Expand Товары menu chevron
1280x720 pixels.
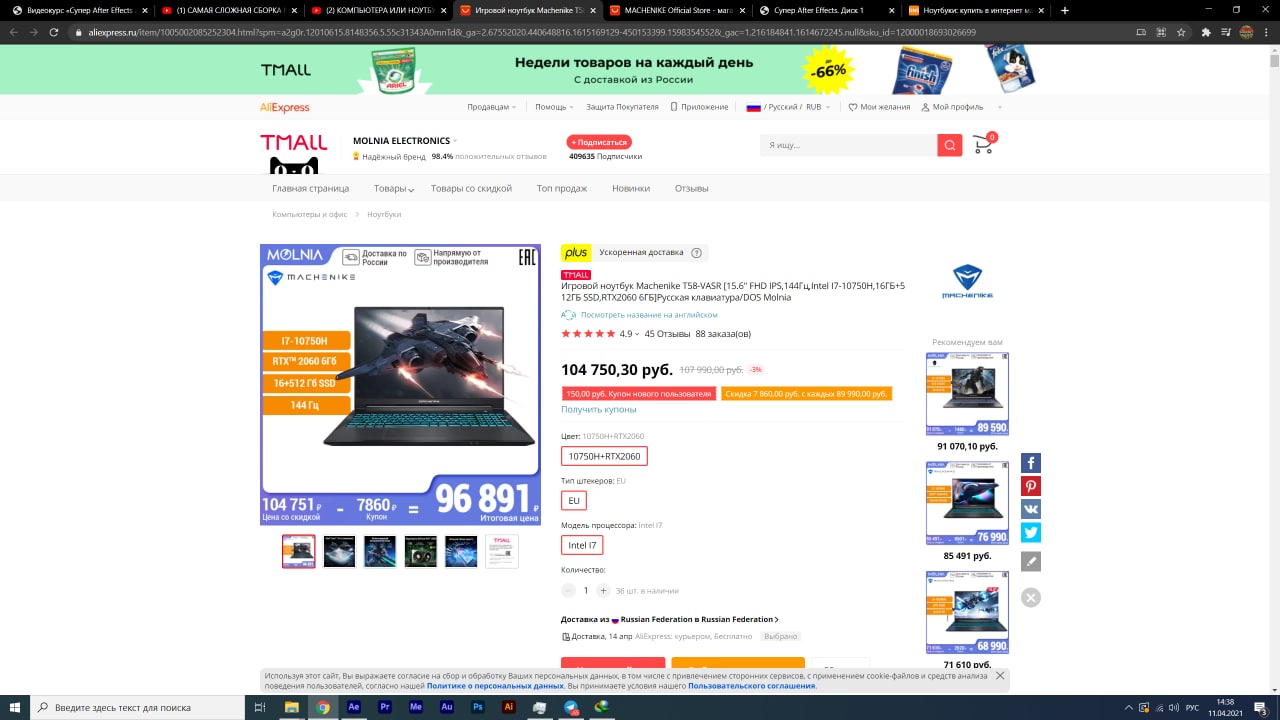click(x=411, y=189)
